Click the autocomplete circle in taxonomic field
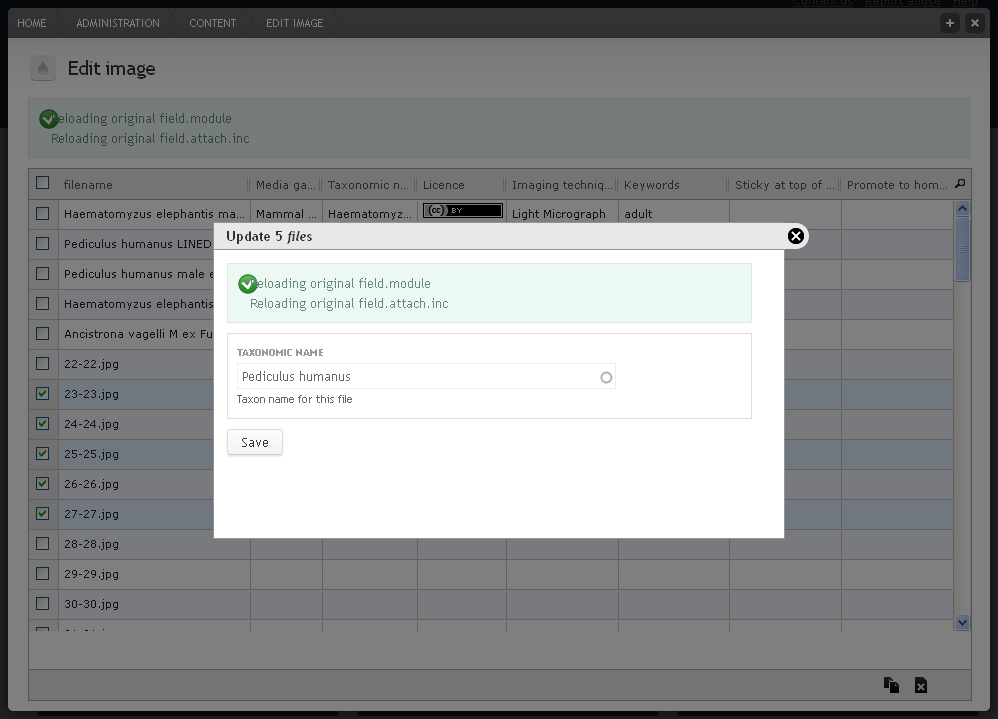Screen dimensions: 998x719 [606, 377]
